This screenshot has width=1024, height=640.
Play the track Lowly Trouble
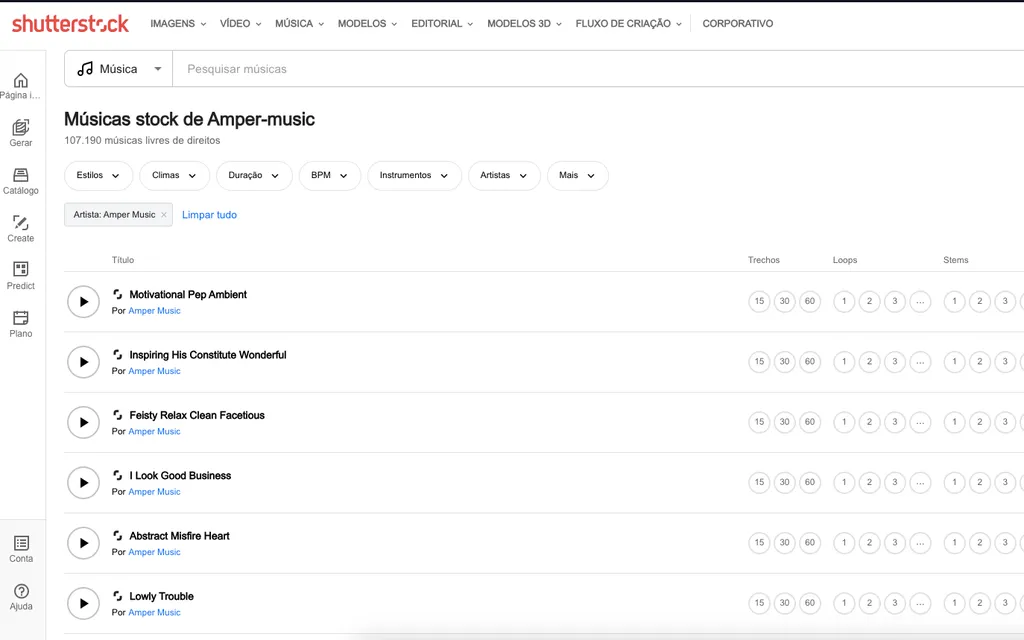tap(83, 603)
